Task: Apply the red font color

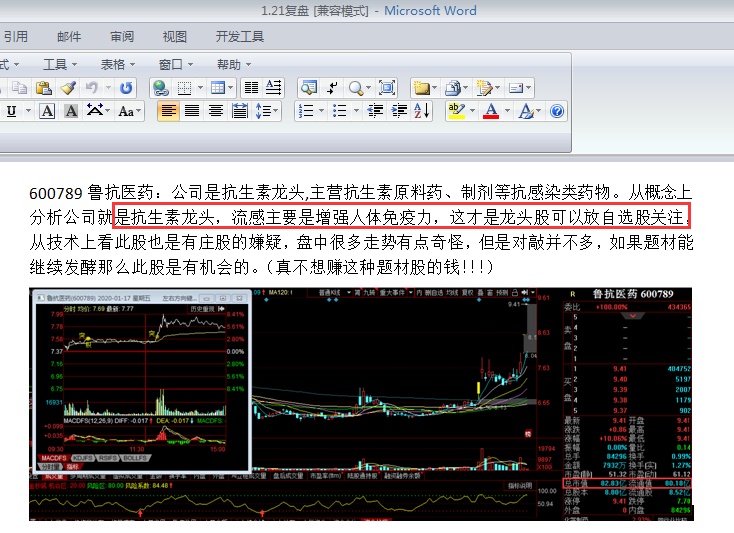Action: [491, 111]
